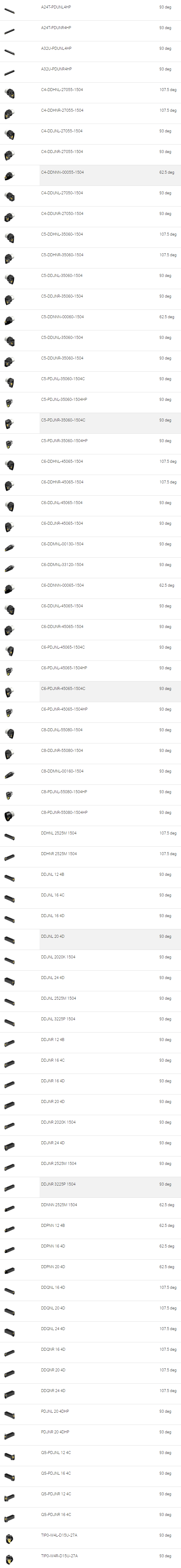Open the C4-DDHNL-27055-1504 tool image
The image size is (181, 1568).
[x=9, y=93]
